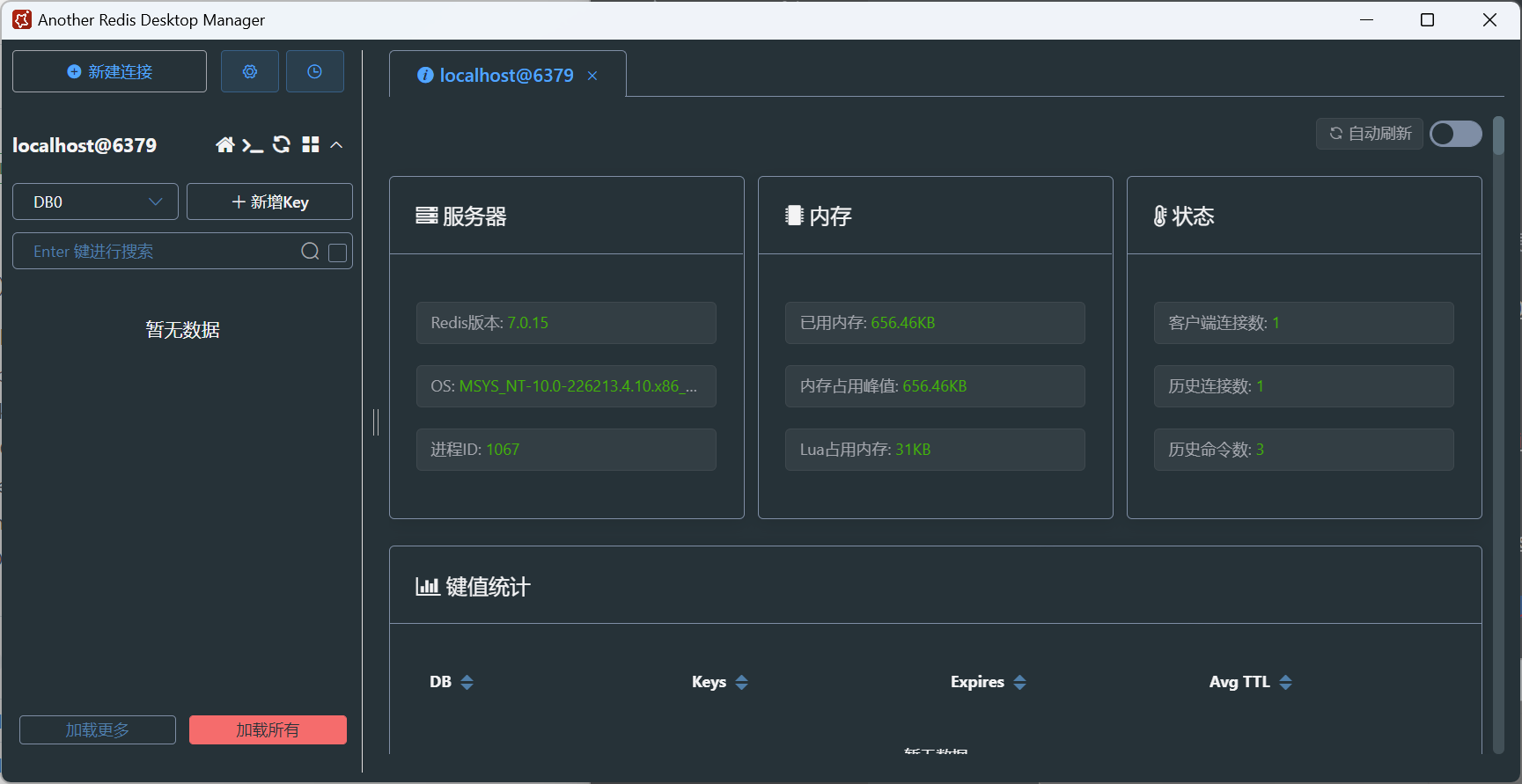
Task: Toggle the auto refresh switch
Action: pos(1456,134)
